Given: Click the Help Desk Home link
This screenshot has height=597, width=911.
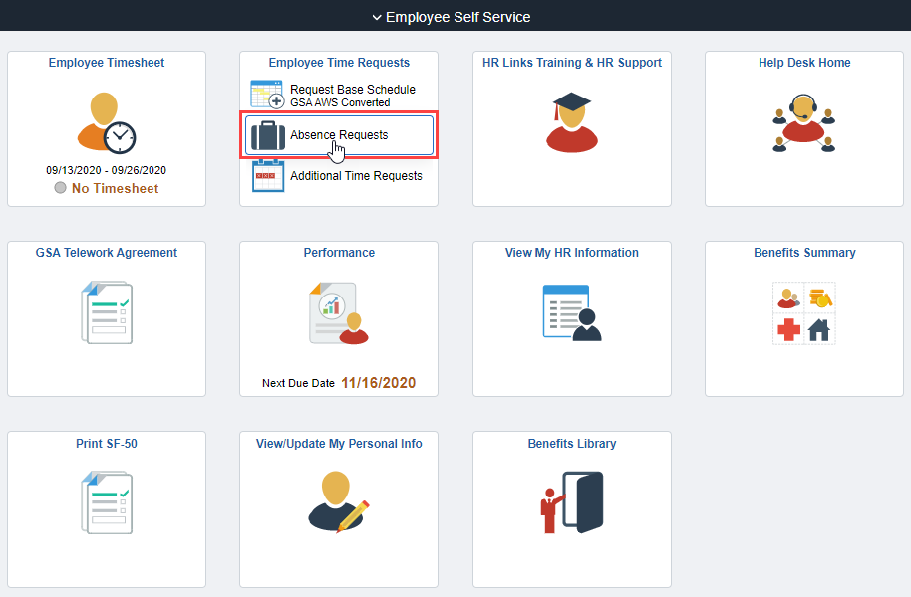Looking at the screenshot, I should click(x=804, y=62).
